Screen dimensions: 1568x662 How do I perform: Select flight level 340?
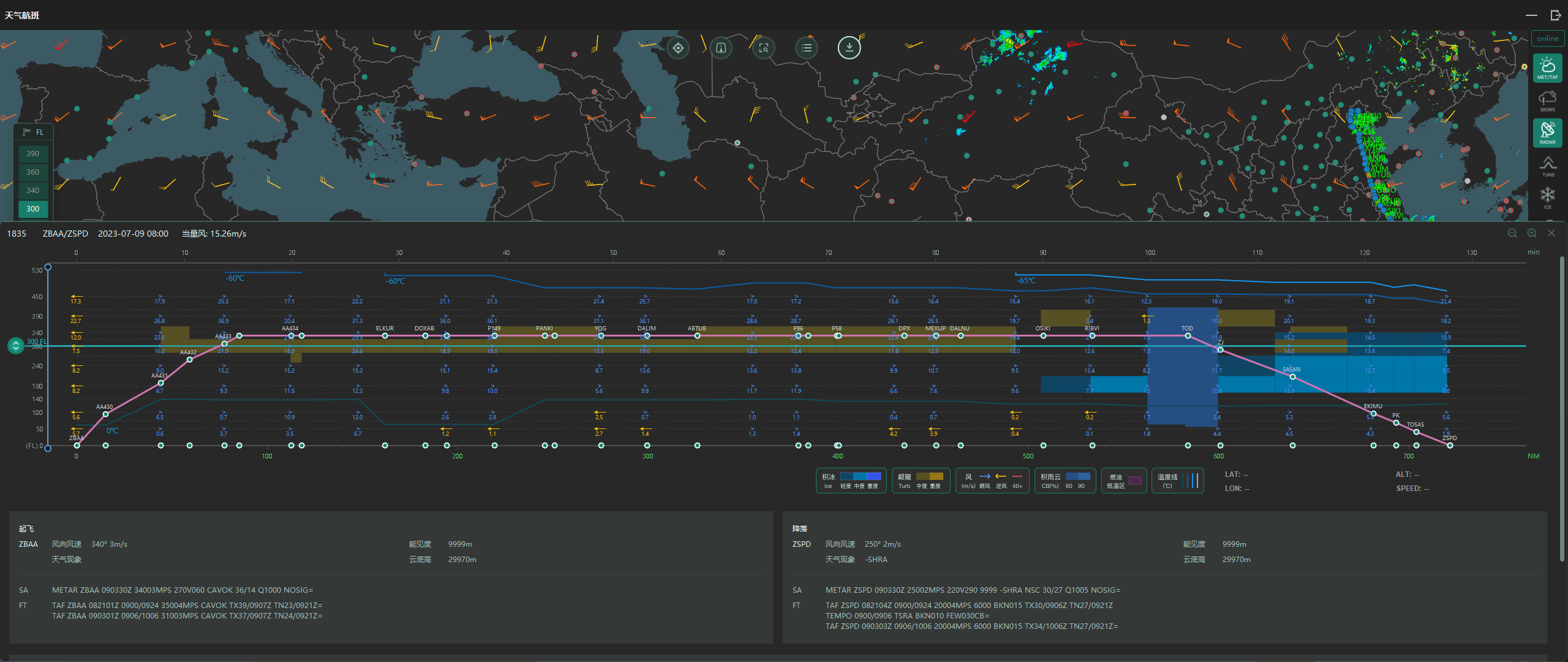(33, 191)
